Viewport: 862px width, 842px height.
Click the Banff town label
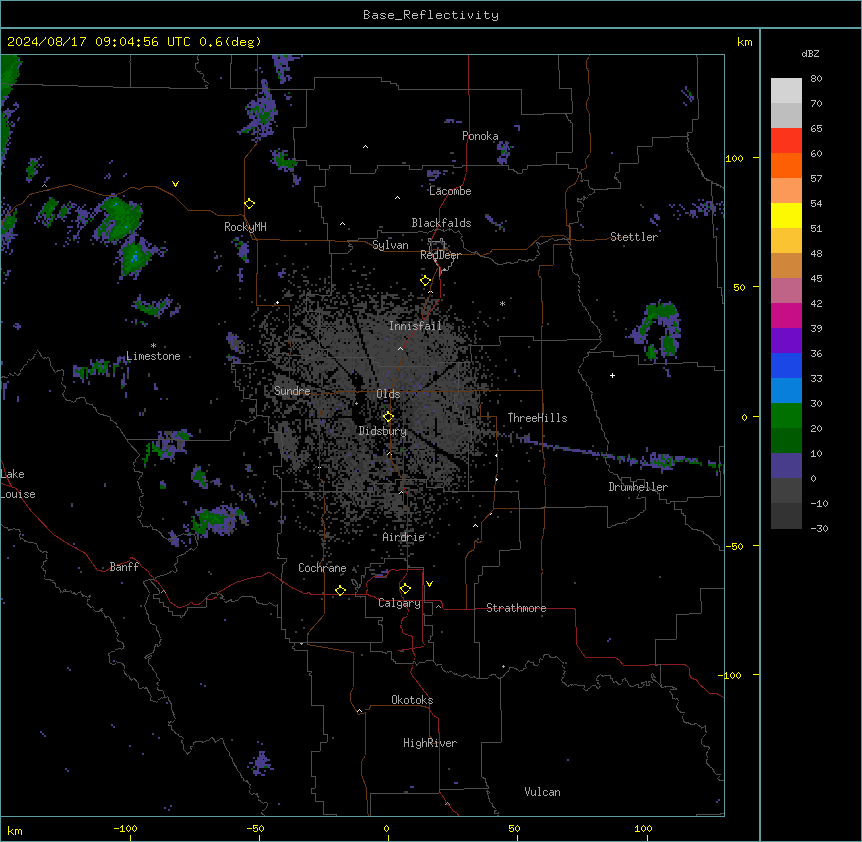(124, 567)
